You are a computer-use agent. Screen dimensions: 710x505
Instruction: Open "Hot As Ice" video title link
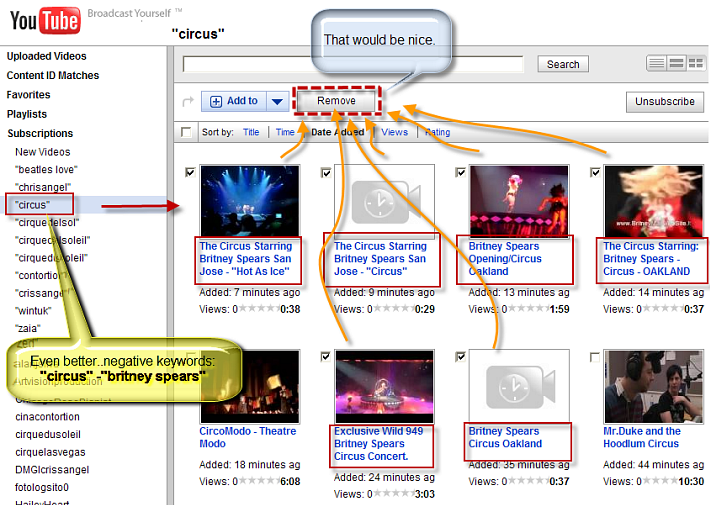pos(246,259)
